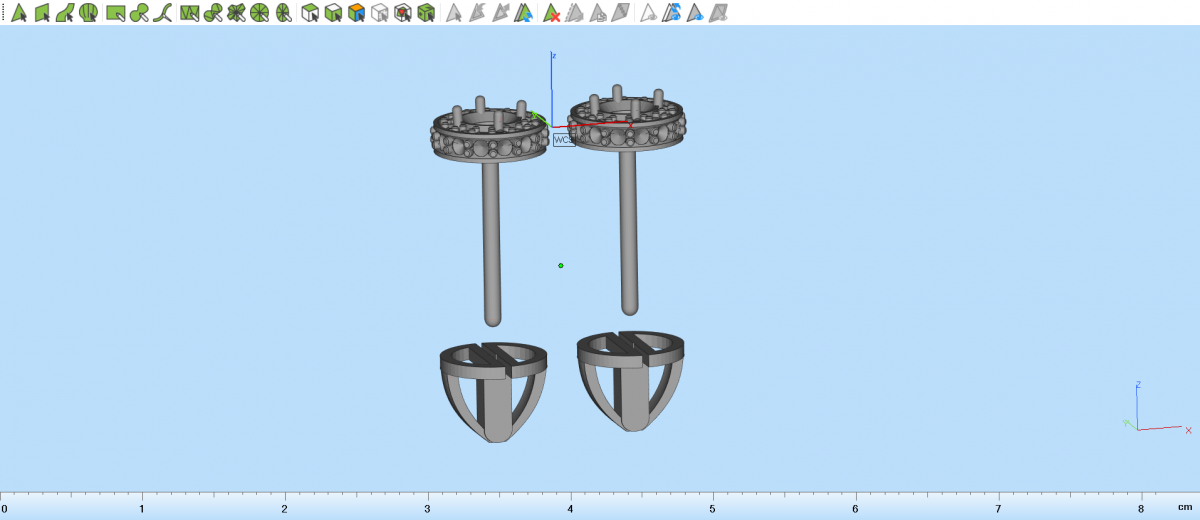Viewport: 1200px width, 520px height.
Task: Click delete selected triangles icon with red X
Action: (551, 13)
